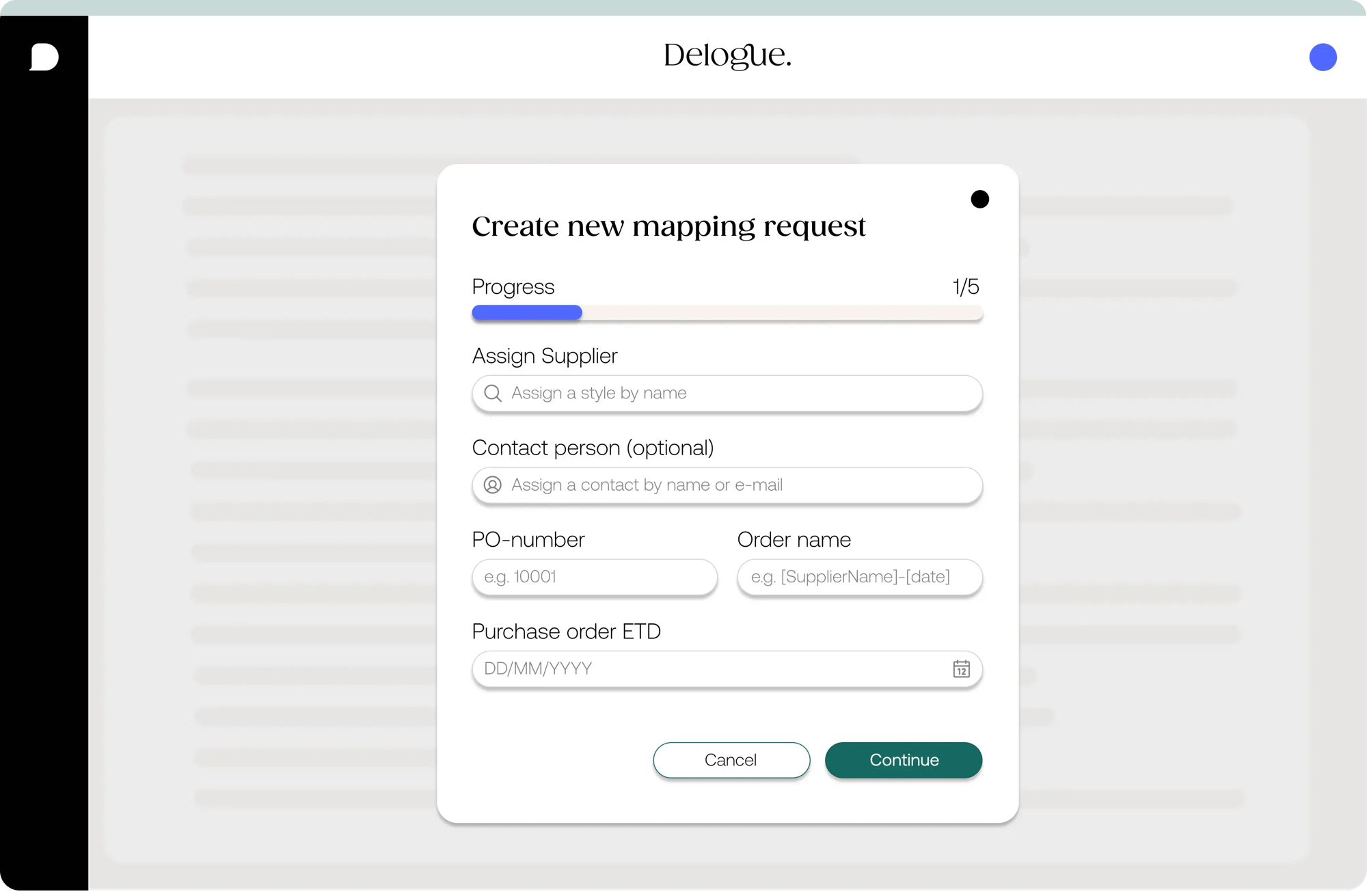Image resolution: width=1367 pixels, height=896 pixels.
Task: Click the 'Purchase order ETD' label
Action: point(566,632)
